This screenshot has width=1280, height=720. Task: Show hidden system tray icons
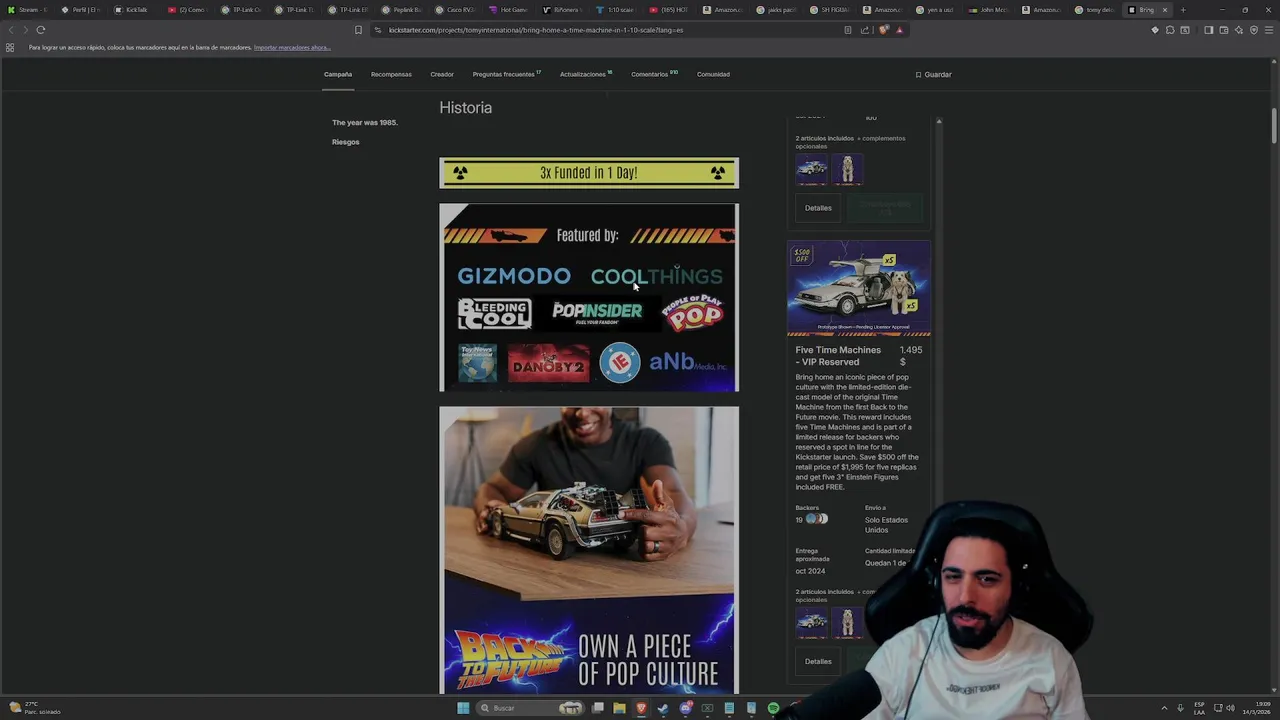(x=1165, y=708)
